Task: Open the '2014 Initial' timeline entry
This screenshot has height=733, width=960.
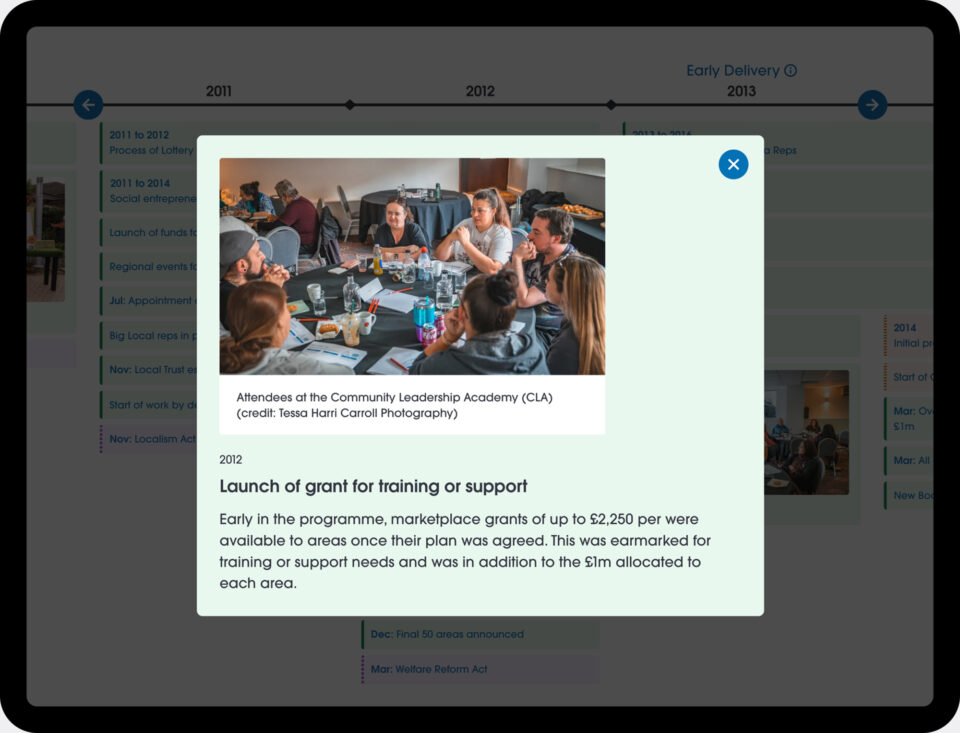Action: 908,335
